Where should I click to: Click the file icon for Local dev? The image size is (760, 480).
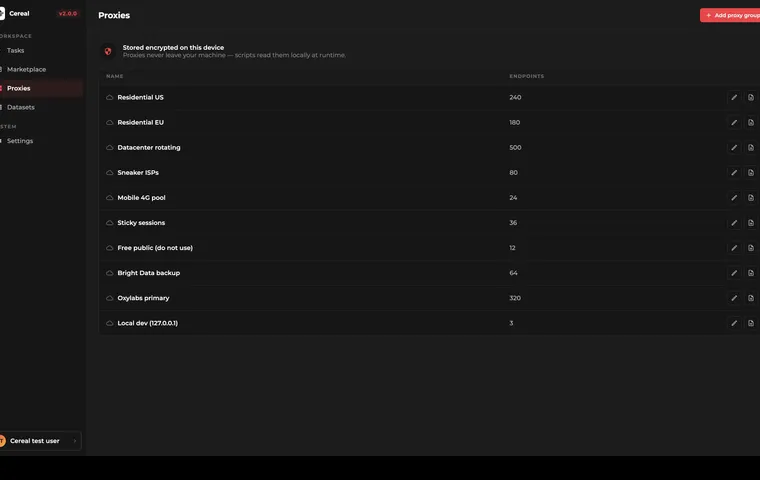[x=751, y=323]
